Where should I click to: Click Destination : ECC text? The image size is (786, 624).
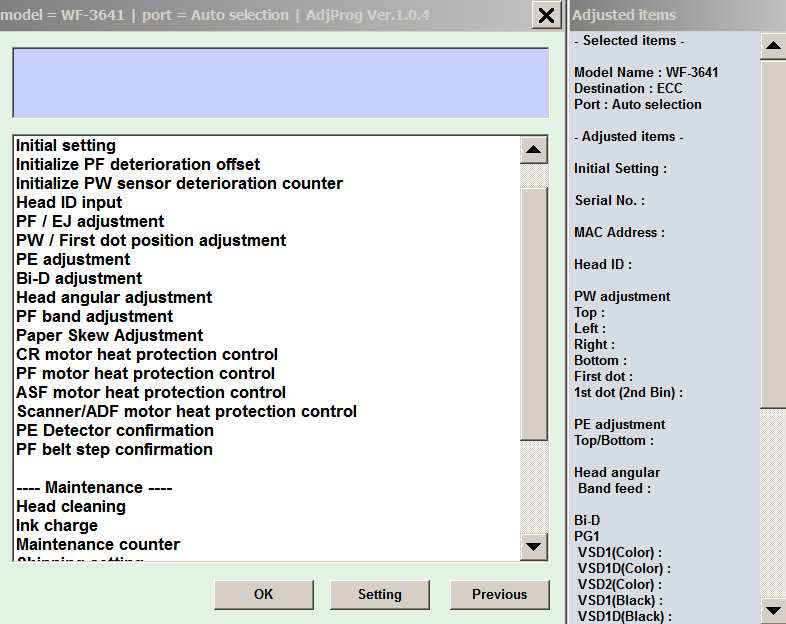click(x=628, y=89)
